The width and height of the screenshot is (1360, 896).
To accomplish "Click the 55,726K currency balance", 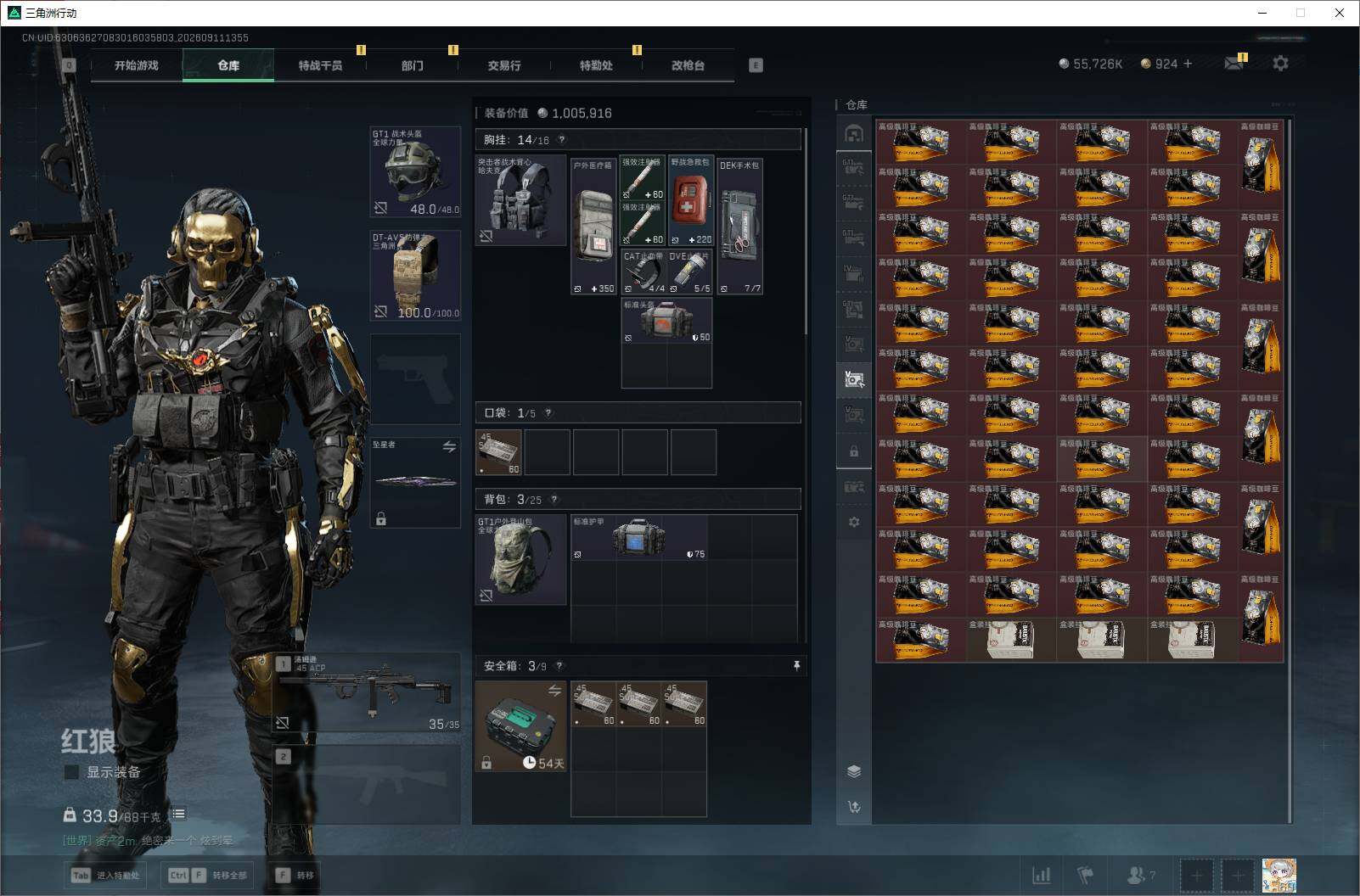I will click(1091, 64).
